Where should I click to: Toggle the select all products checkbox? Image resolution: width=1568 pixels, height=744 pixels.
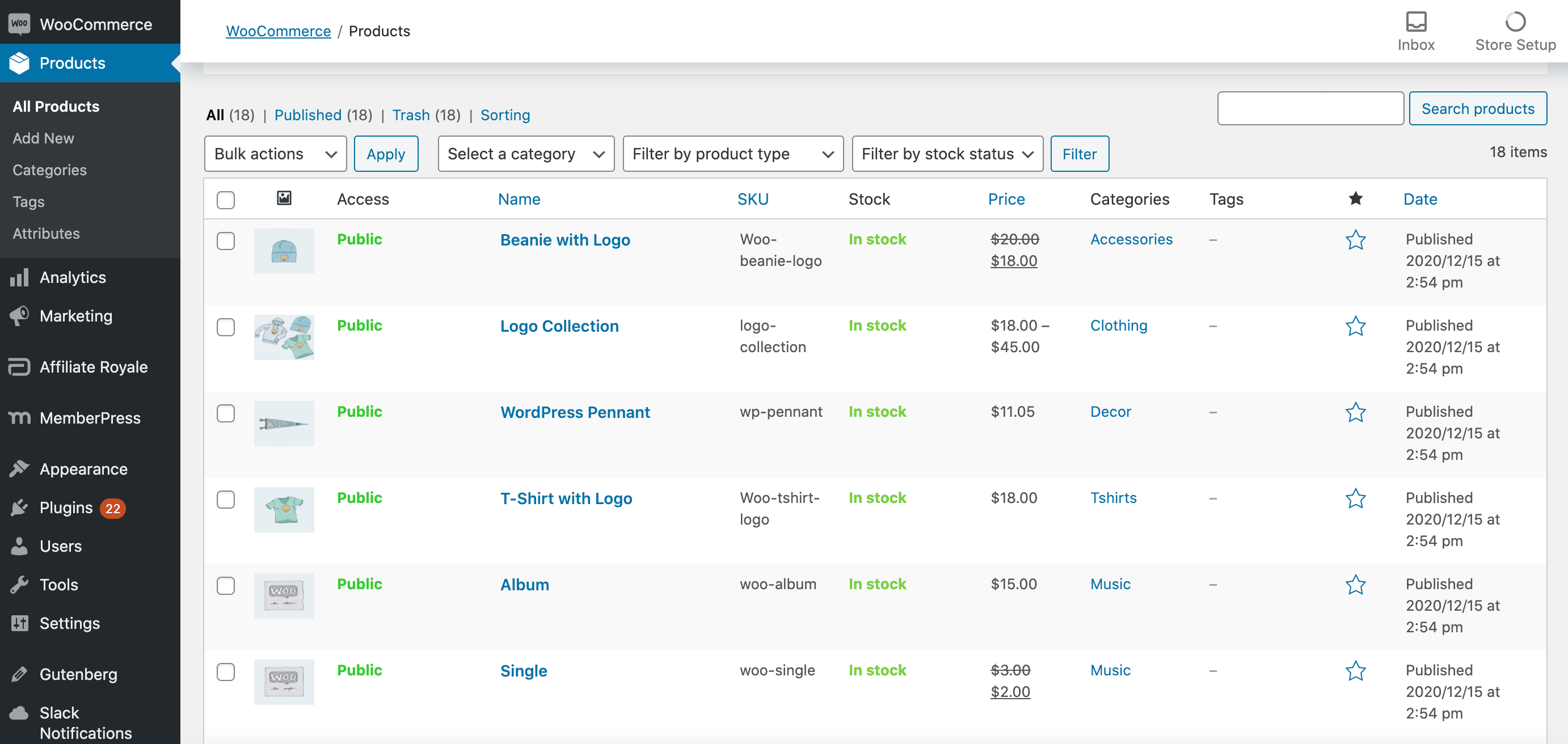[x=226, y=199]
